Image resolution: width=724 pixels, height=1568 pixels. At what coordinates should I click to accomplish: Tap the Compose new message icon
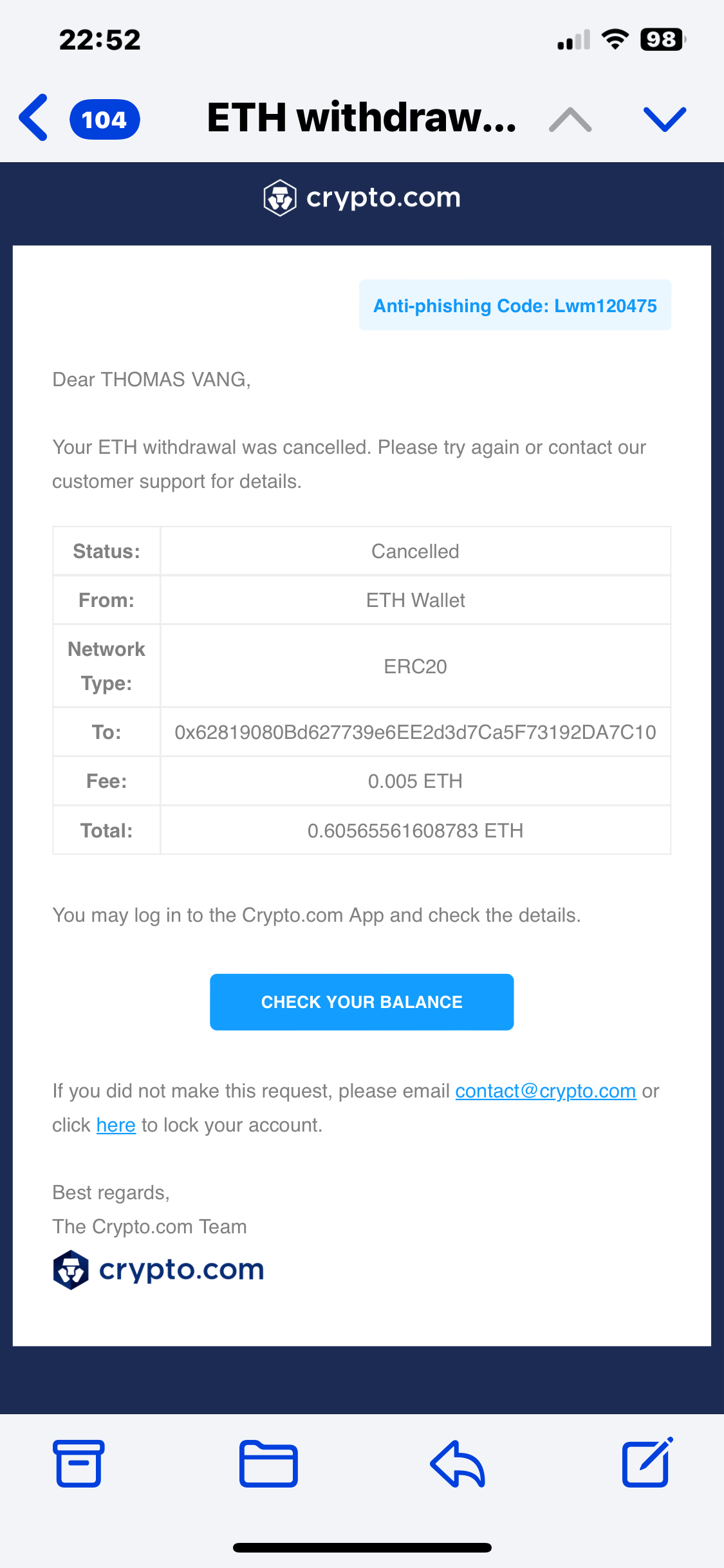coord(647,1462)
